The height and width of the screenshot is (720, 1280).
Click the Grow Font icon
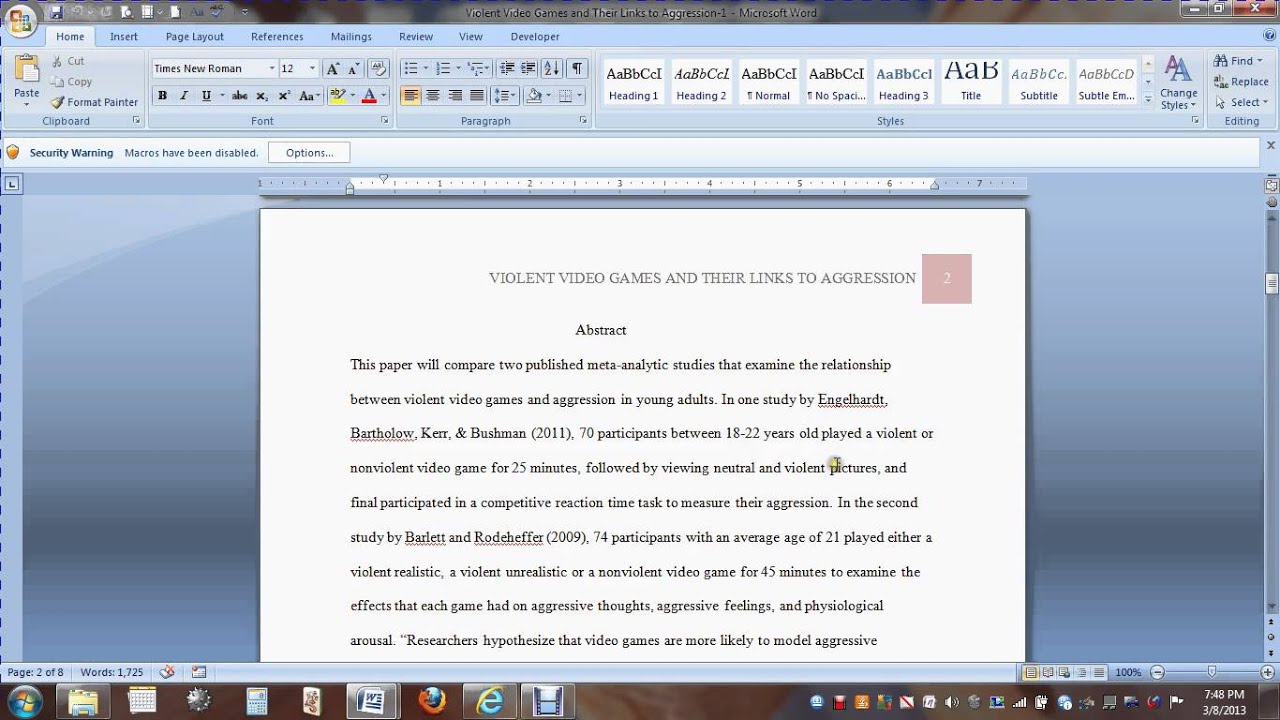(x=333, y=69)
